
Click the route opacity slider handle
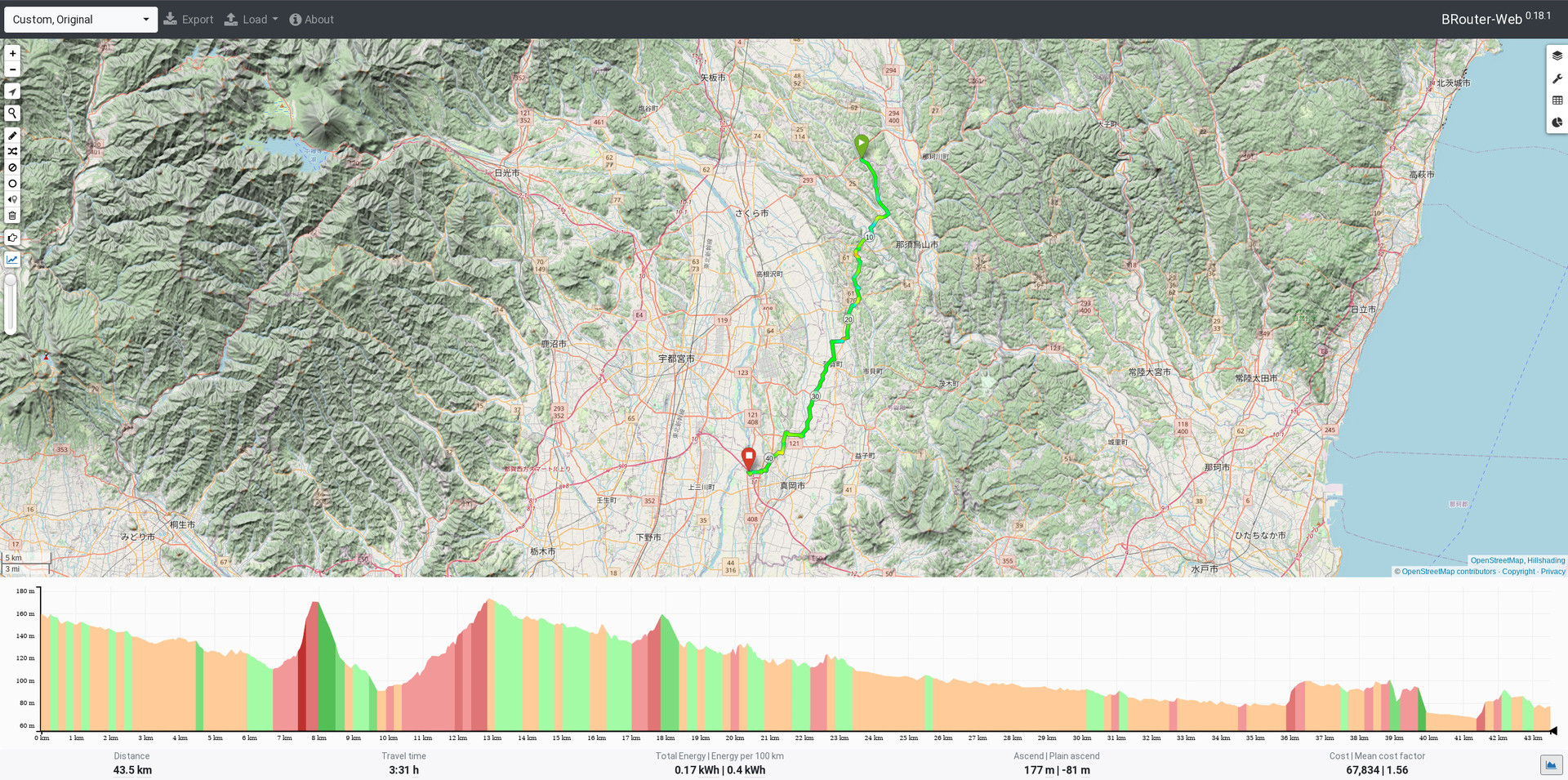[11, 281]
